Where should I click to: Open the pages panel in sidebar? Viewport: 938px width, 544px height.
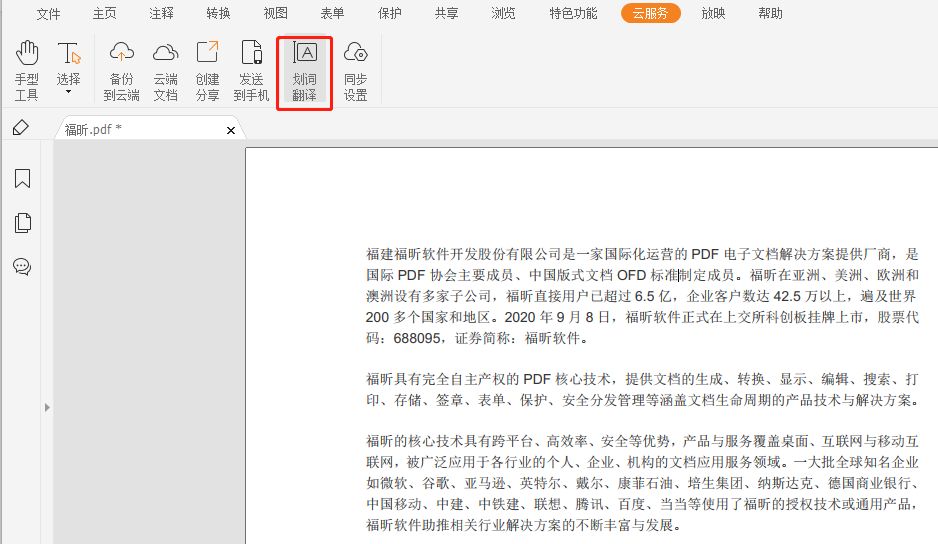(22, 223)
